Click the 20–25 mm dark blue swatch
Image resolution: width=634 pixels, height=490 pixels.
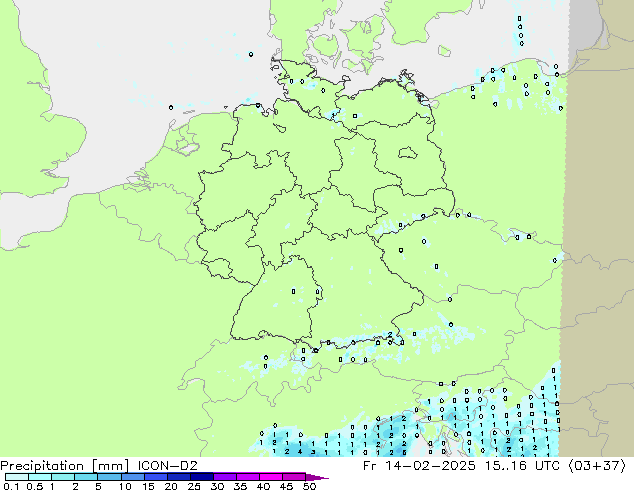pos(178,477)
